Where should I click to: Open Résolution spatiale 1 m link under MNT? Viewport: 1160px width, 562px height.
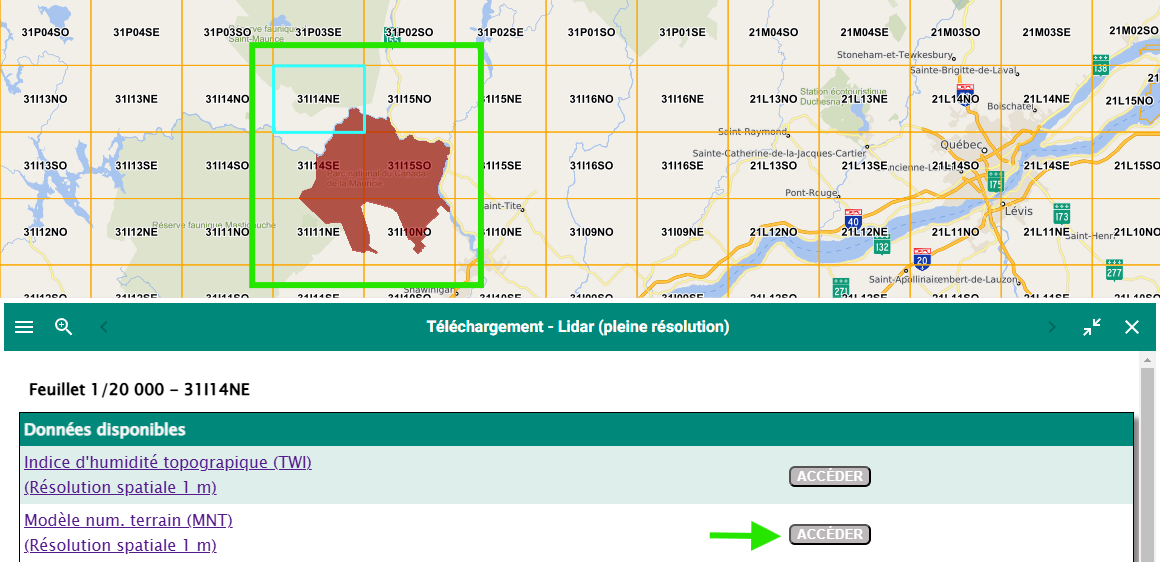pyautogui.click(x=120, y=545)
